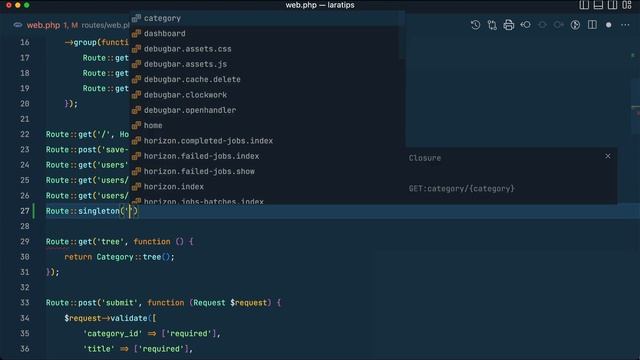Select horizon.failed-jobs.index suggestion

pyautogui.click(x=267, y=156)
